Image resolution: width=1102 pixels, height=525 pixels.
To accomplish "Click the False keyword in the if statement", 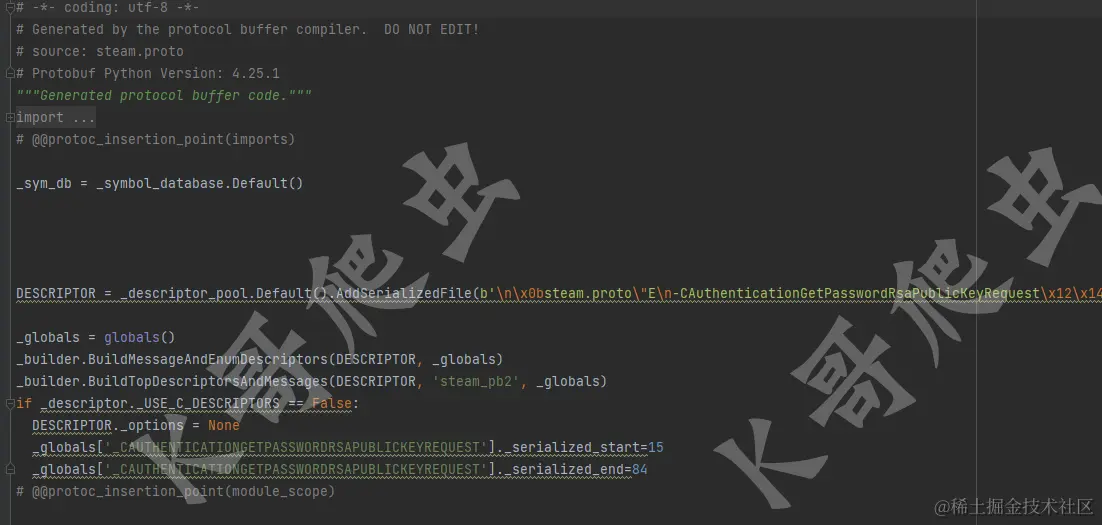I will point(332,403).
